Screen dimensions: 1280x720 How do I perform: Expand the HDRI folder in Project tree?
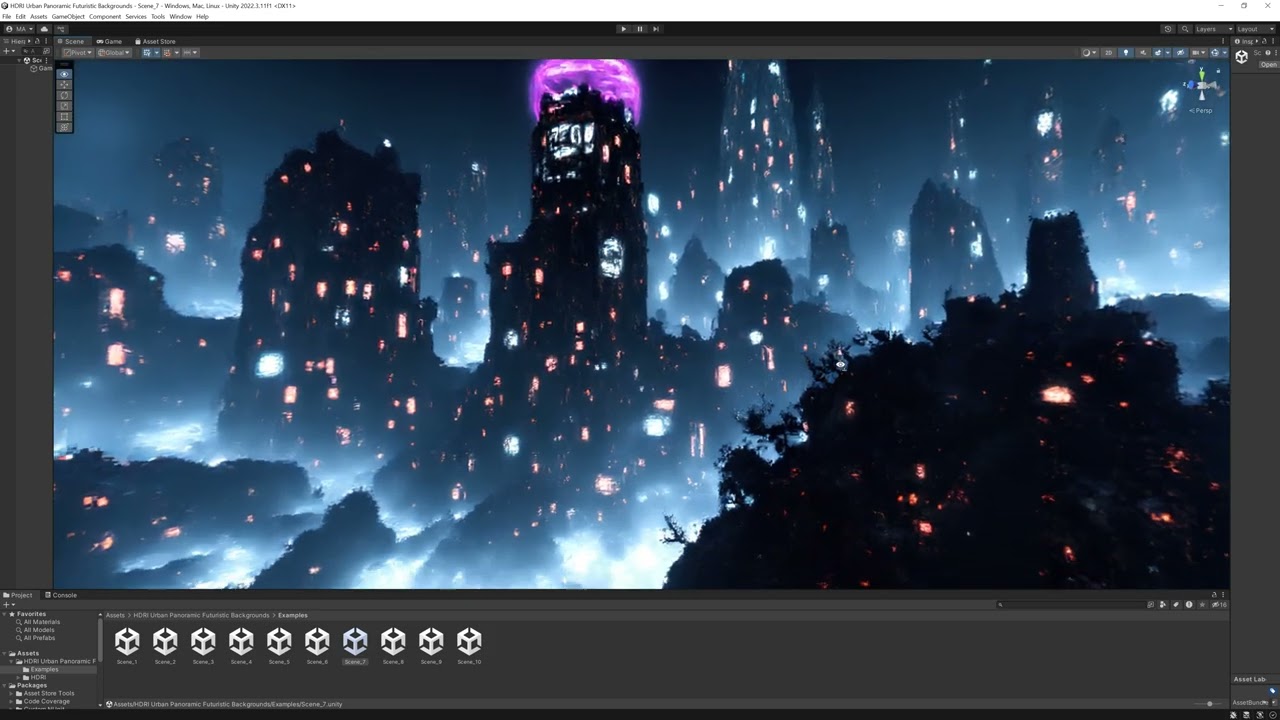click(x=20, y=678)
